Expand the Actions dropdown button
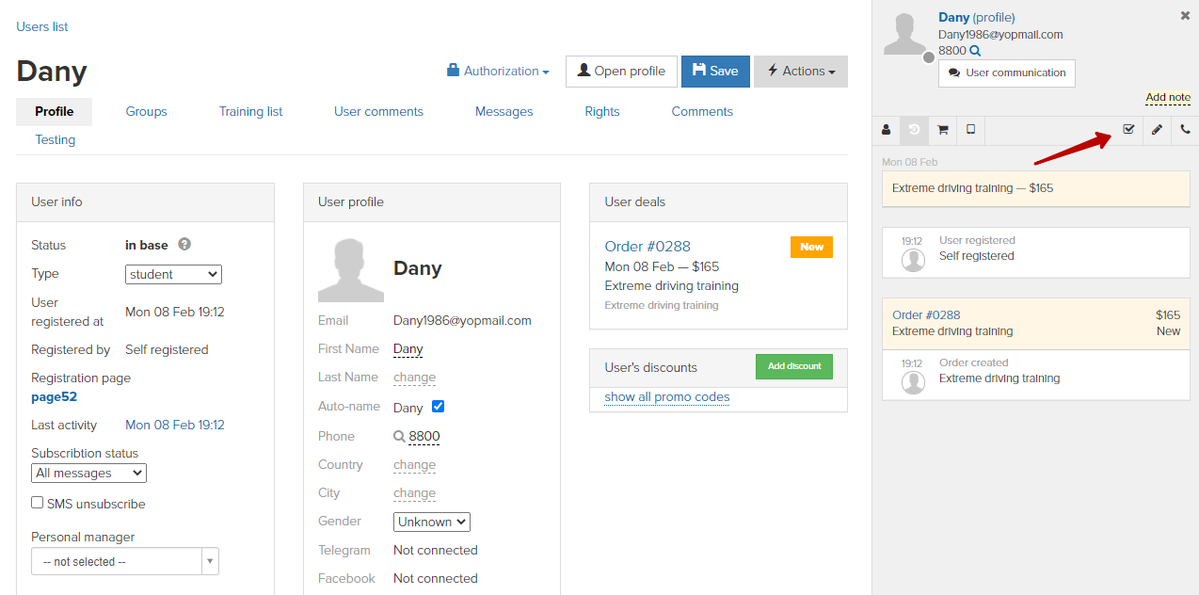Image resolution: width=1199 pixels, height=595 pixels. [801, 71]
